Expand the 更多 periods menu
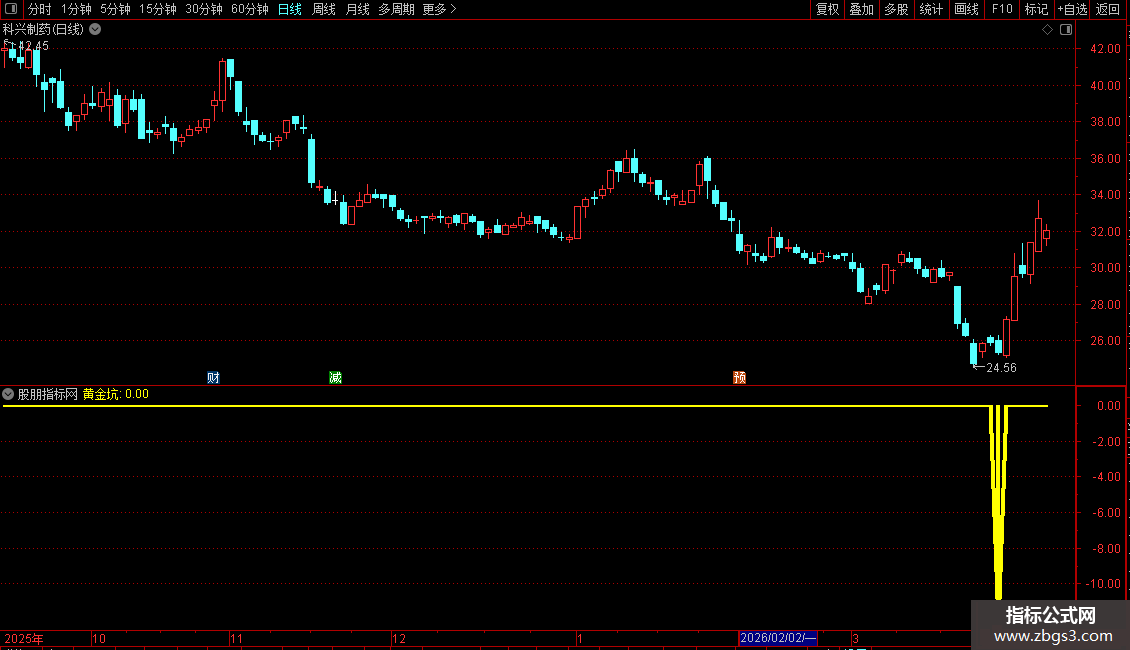This screenshot has width=1130, height=650. [x=439, y=9]
